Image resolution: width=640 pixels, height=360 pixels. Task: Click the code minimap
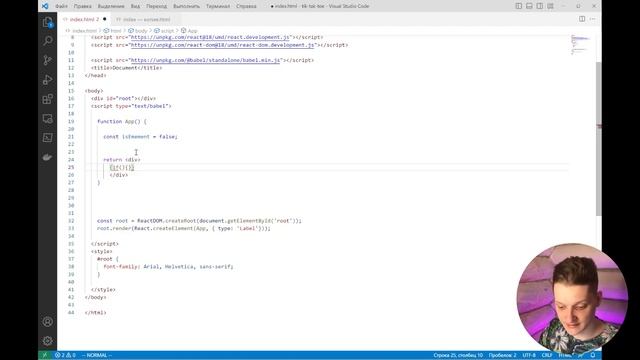581,45
